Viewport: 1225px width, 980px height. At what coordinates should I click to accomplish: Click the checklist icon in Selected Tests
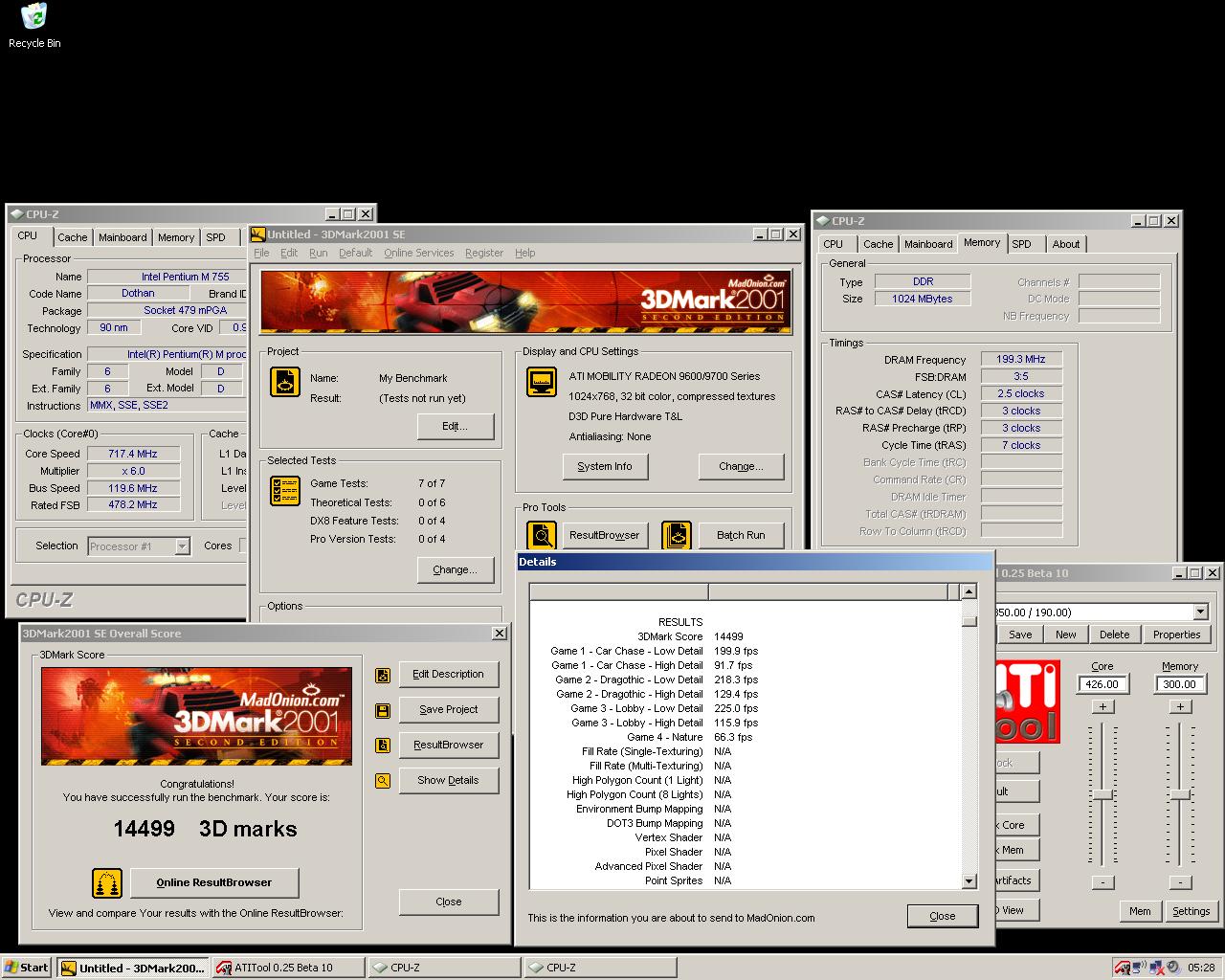coord(285,491)
